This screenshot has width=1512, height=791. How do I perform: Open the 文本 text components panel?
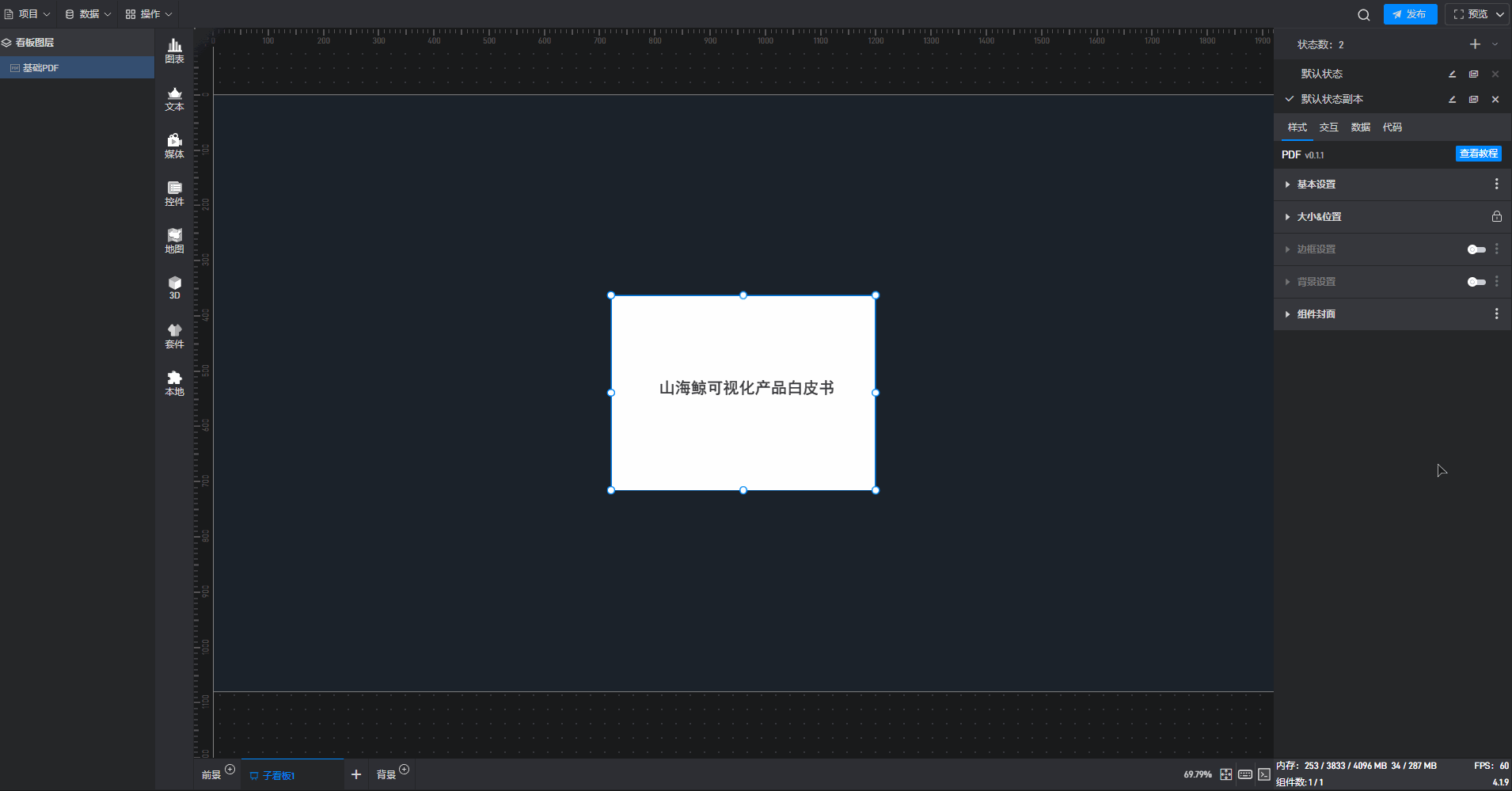click(x=174, y=99)
